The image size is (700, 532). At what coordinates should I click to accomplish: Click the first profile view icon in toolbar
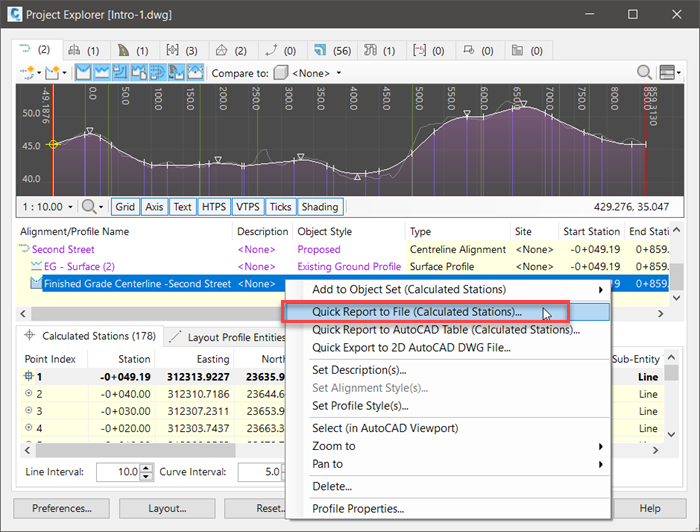click(85, 72)
